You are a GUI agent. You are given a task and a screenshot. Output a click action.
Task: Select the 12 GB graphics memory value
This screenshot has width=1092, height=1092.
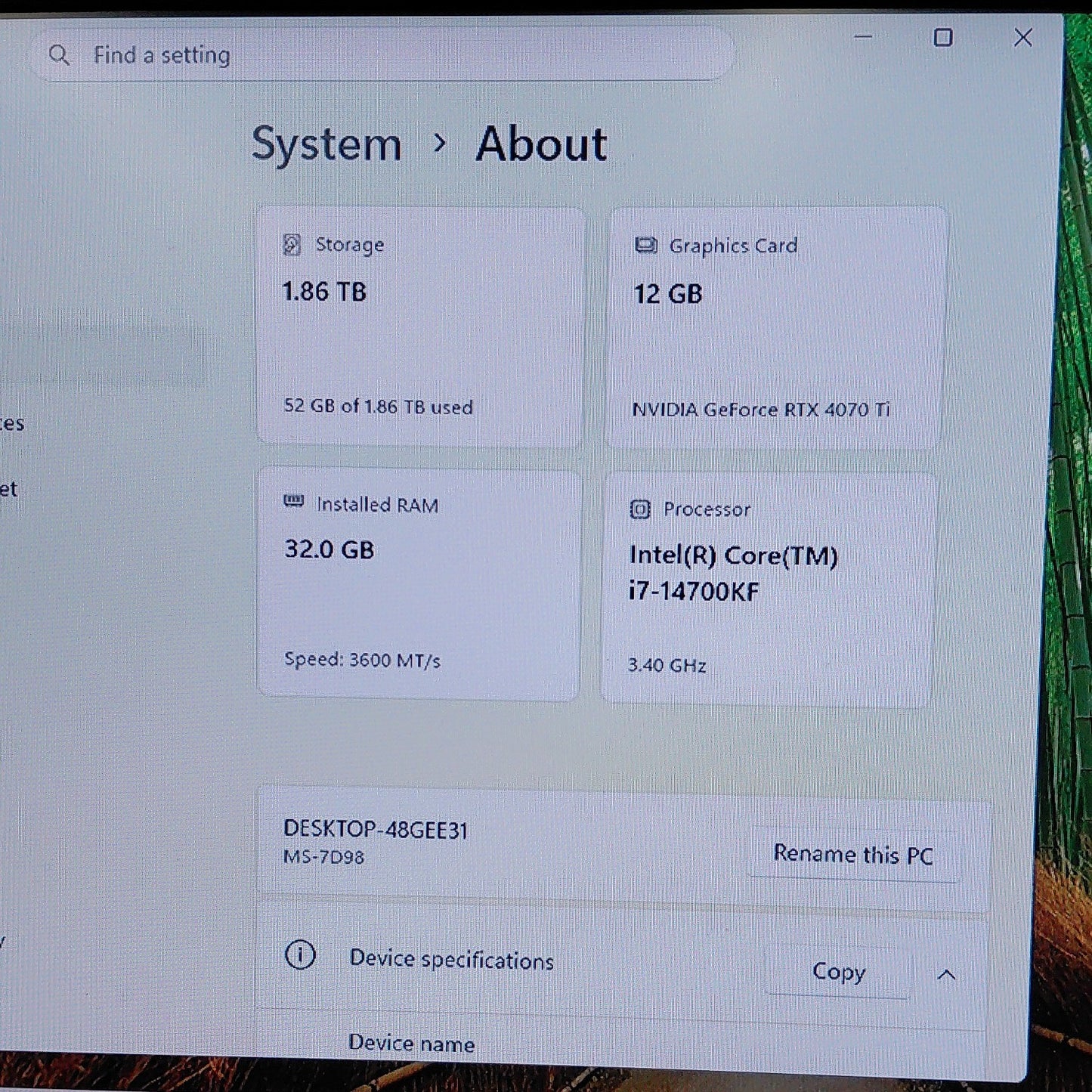pos(668,293)
